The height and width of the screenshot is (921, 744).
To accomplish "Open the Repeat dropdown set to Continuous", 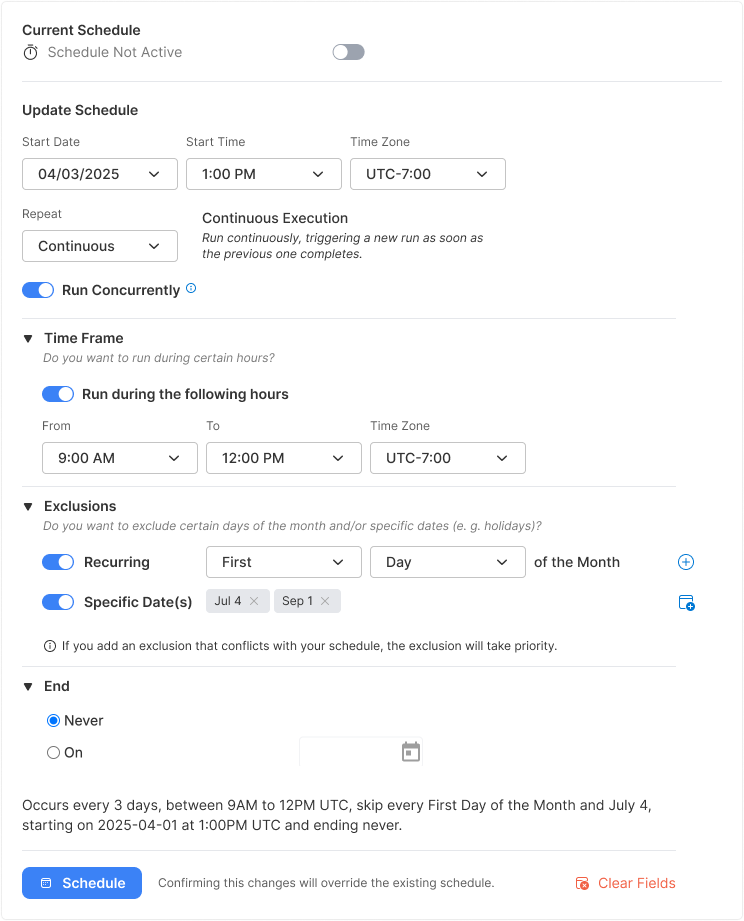I will pos(100,246).
